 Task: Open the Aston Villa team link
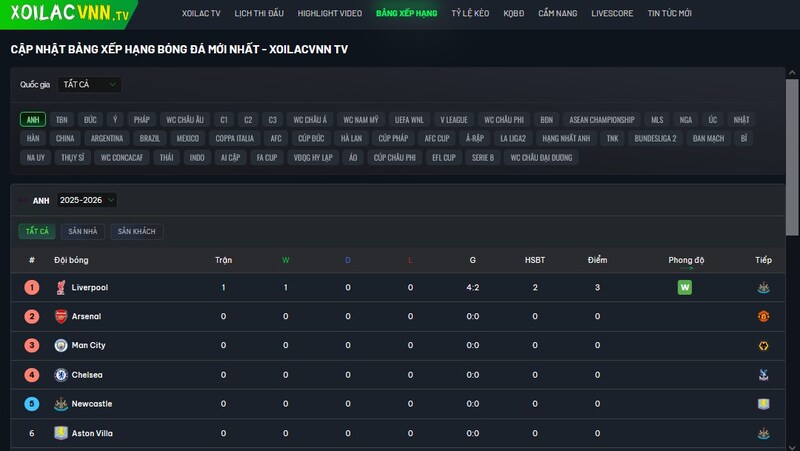pos(92,433)
